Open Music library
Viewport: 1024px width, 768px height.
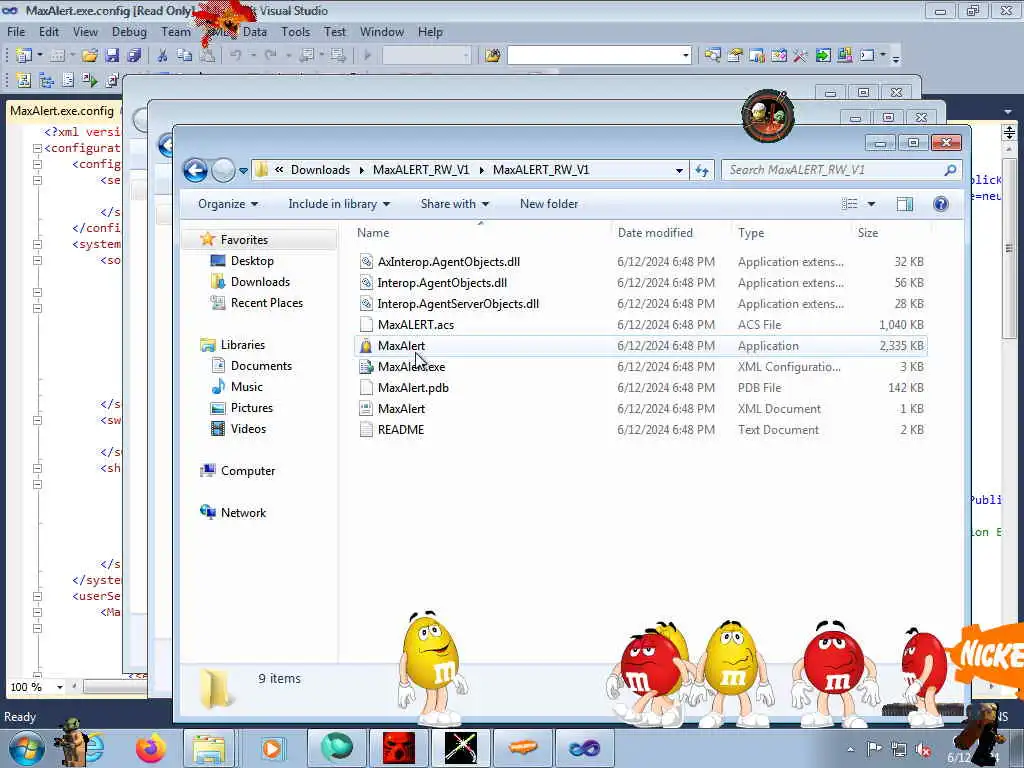[x=246, y=387]
